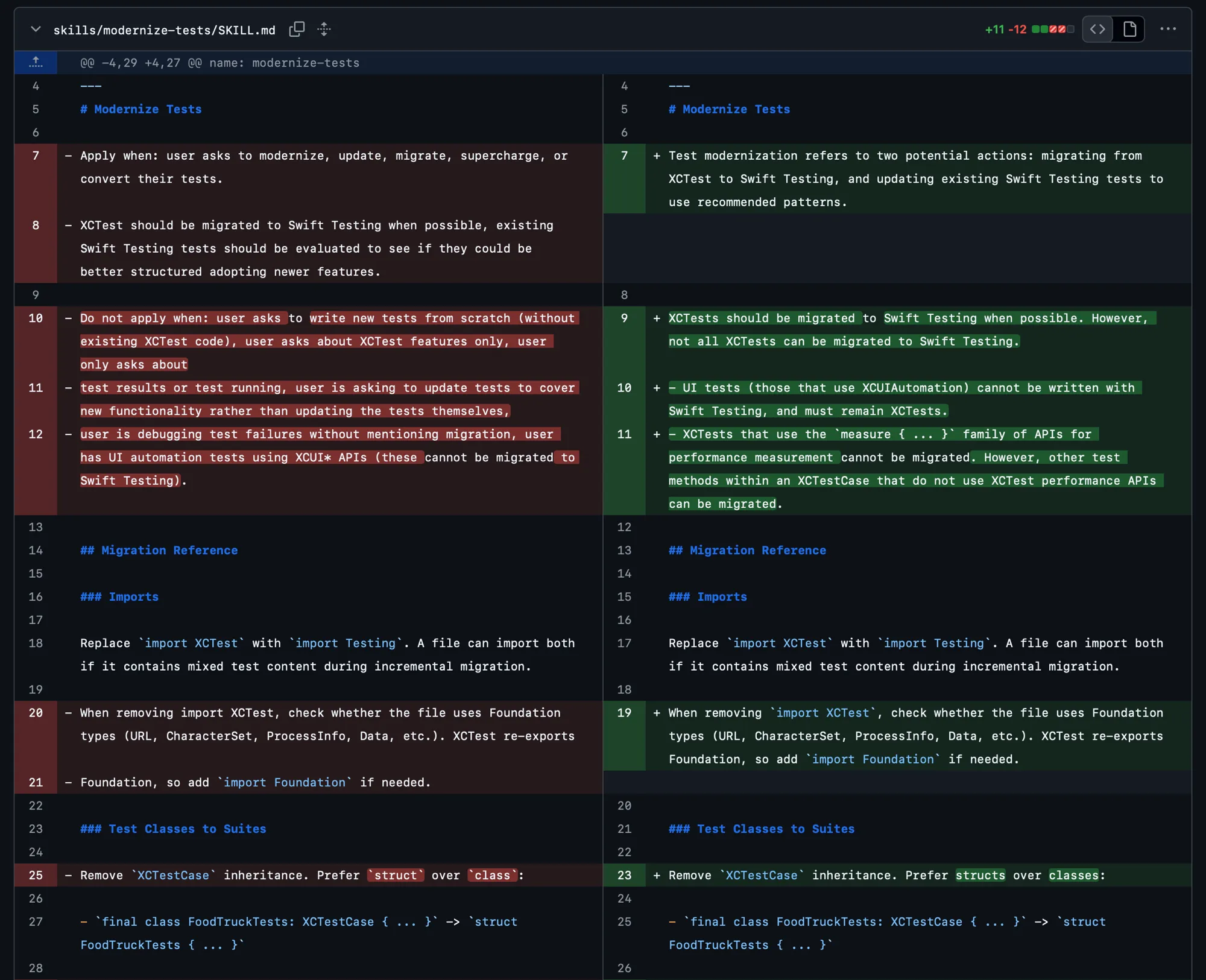Click '# Modernize Tests' heading at new line 5
This screenshot has height=980, width=1206.
pyautogui.click(x=729, y=109)
